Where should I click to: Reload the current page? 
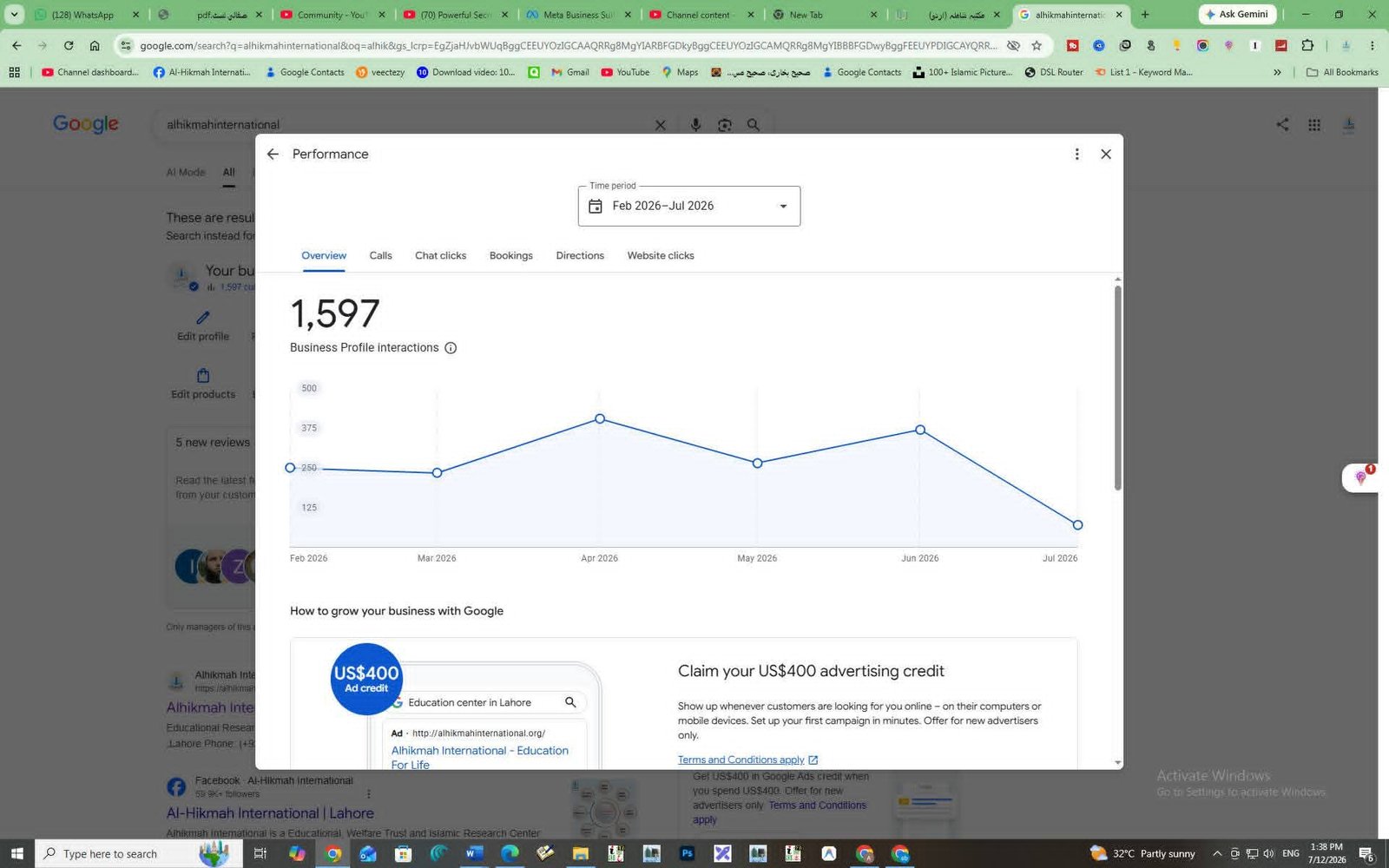coord(69,45)
